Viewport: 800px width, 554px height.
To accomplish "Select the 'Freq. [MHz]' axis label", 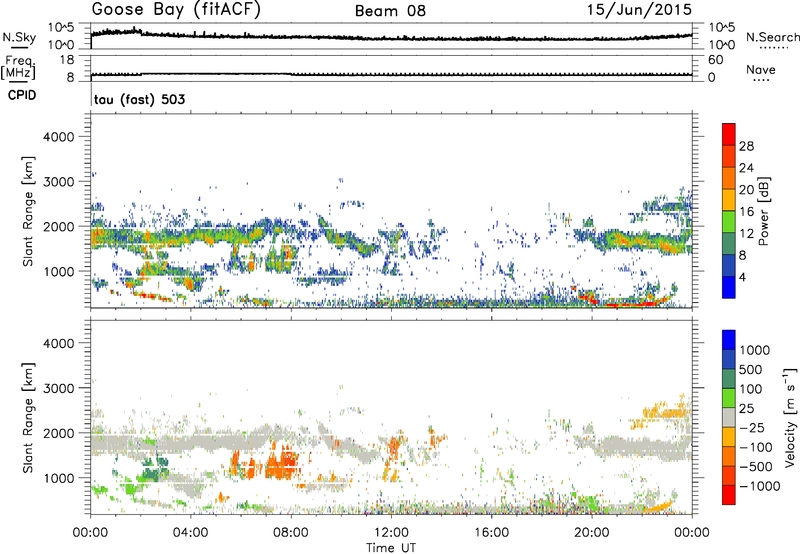I will click(x=18, y=68).
